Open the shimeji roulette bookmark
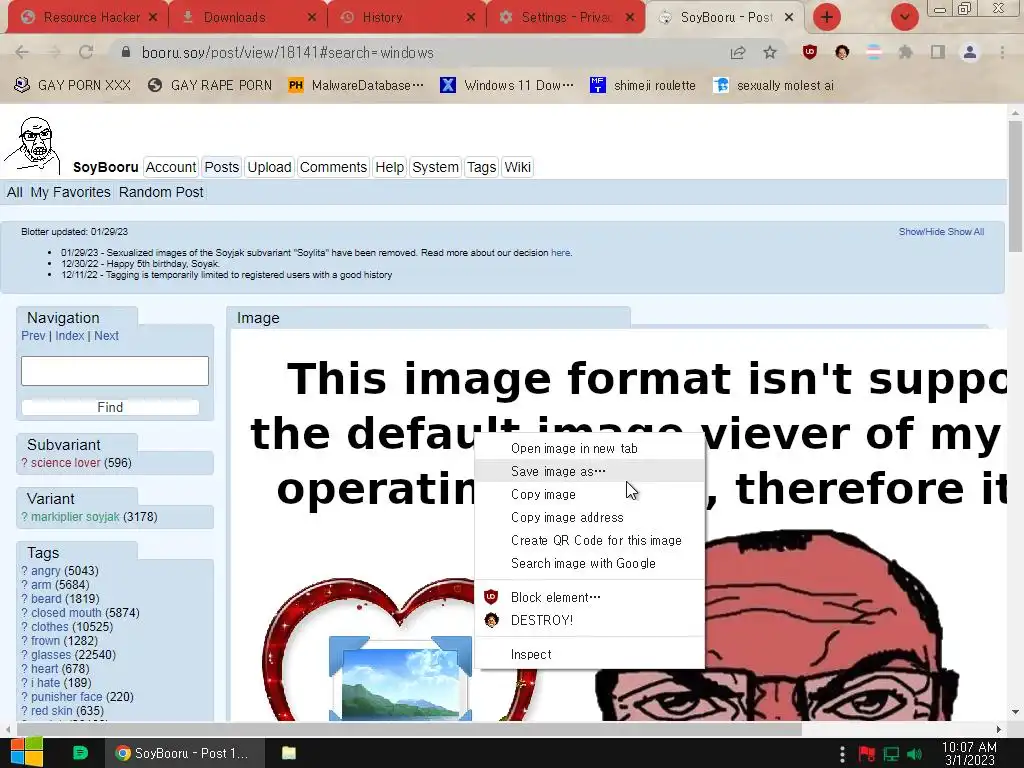Image resolution: width=1024 pixels, height=768 pixels. coord(643,86)
